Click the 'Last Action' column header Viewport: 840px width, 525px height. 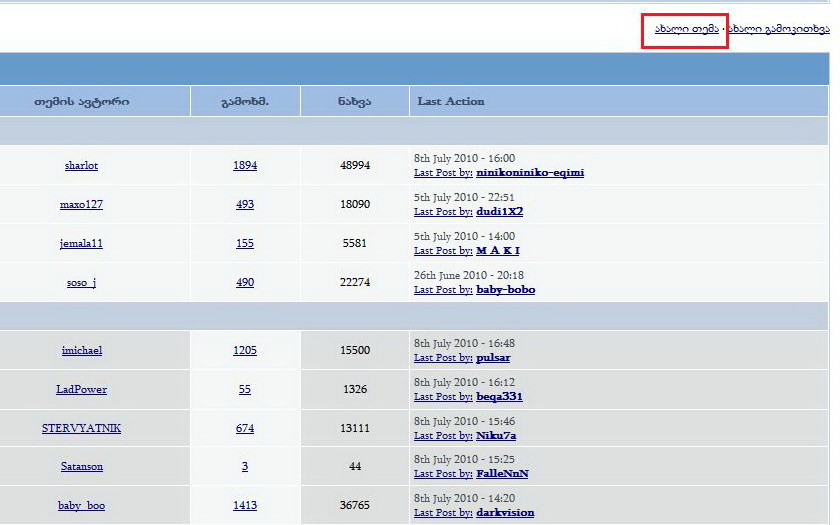point(451,102)
